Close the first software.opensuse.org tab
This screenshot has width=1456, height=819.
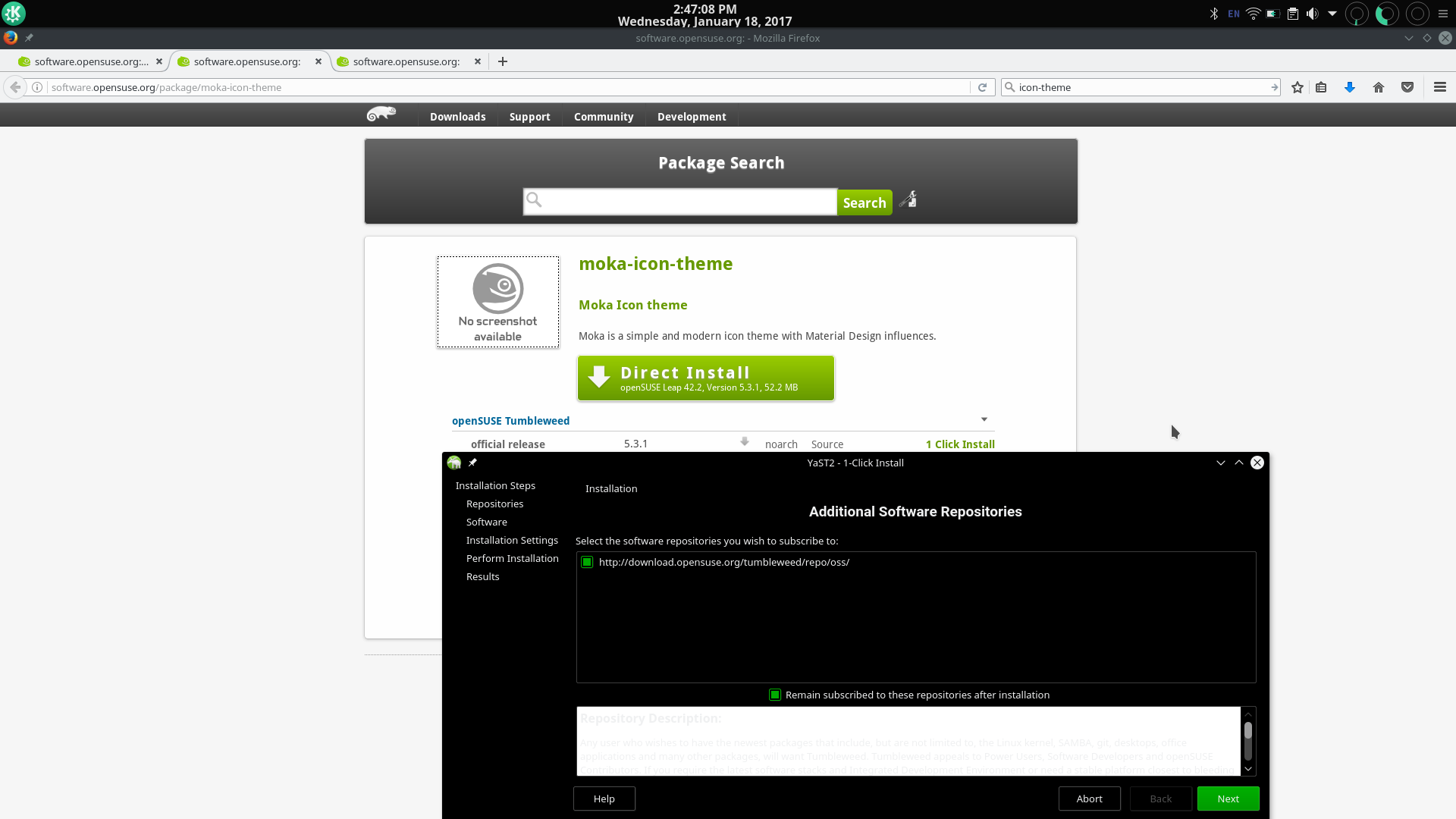click(x=159, y=61)
